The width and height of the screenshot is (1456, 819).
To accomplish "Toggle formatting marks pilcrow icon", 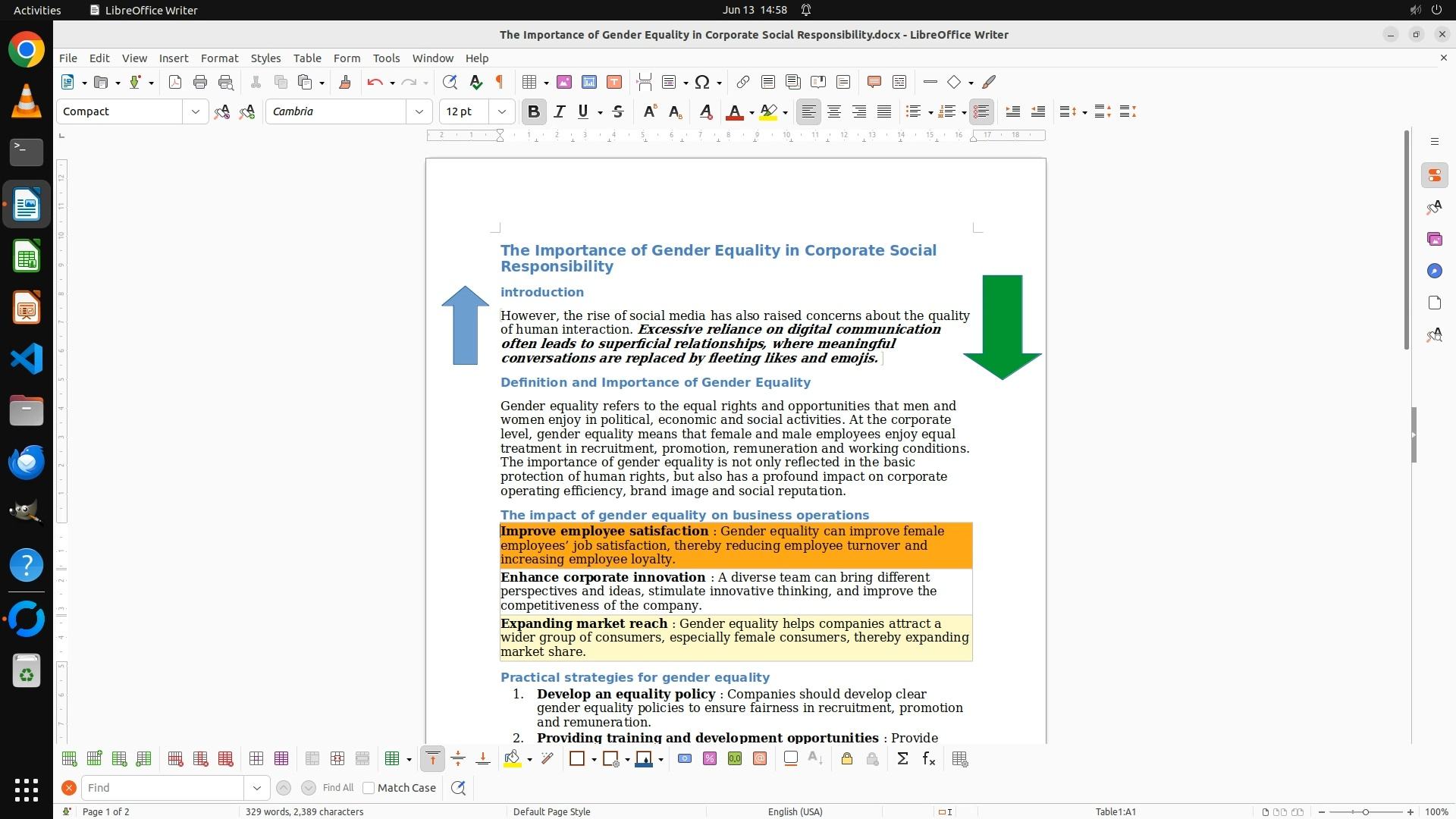I will [x=500, y=82].
